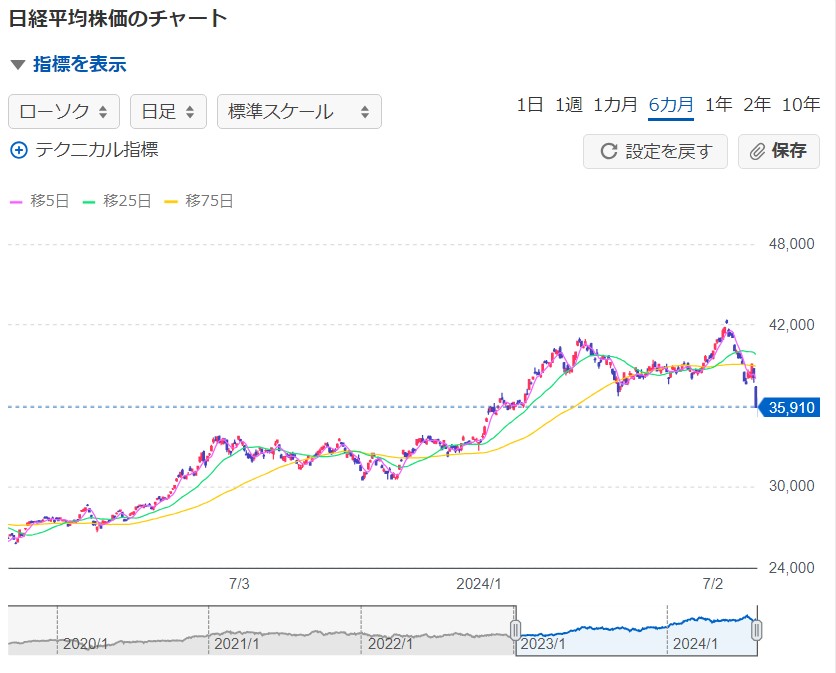Click the right range slider handle

point(757,630)
